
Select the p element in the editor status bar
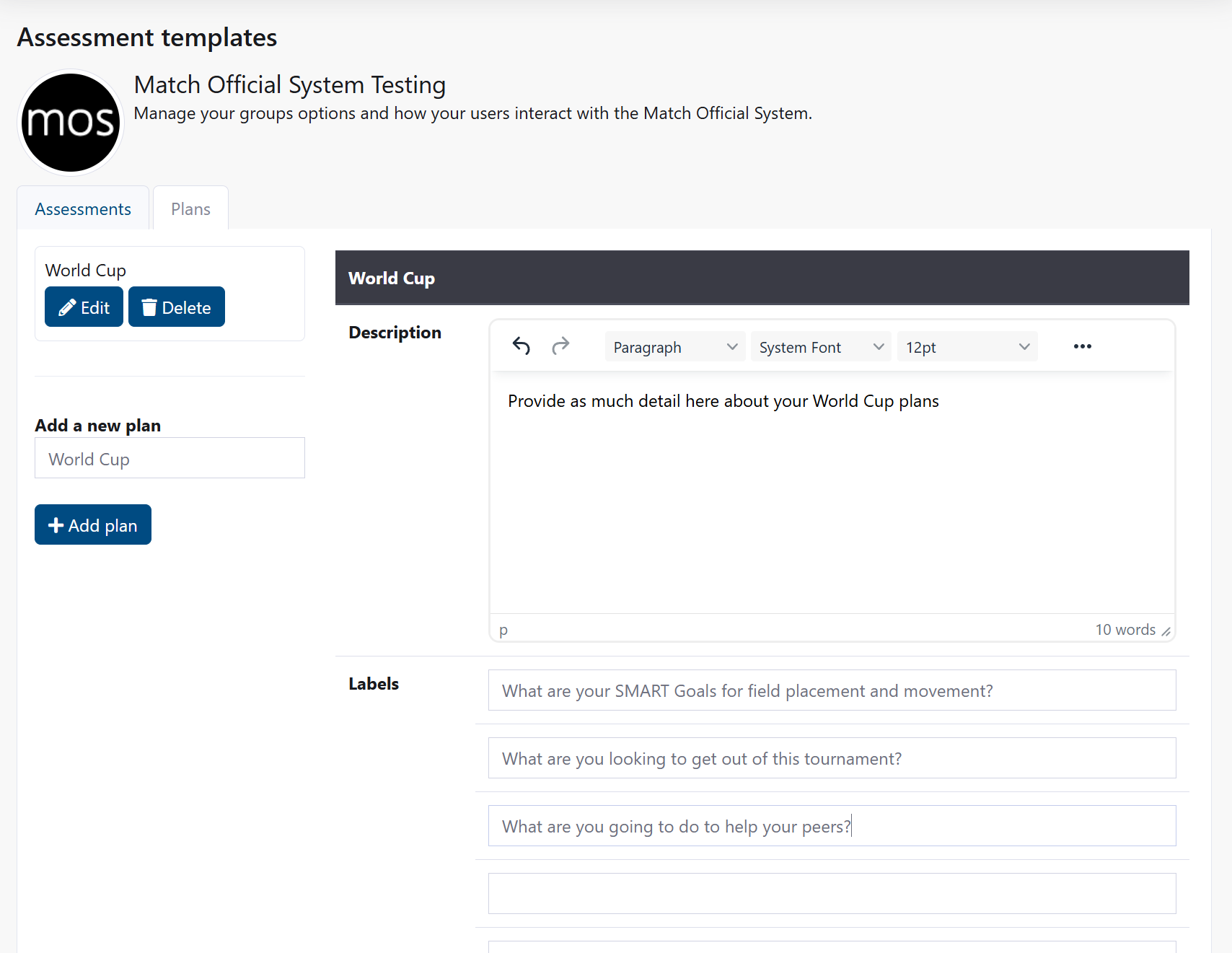click(x=503, y=629)
